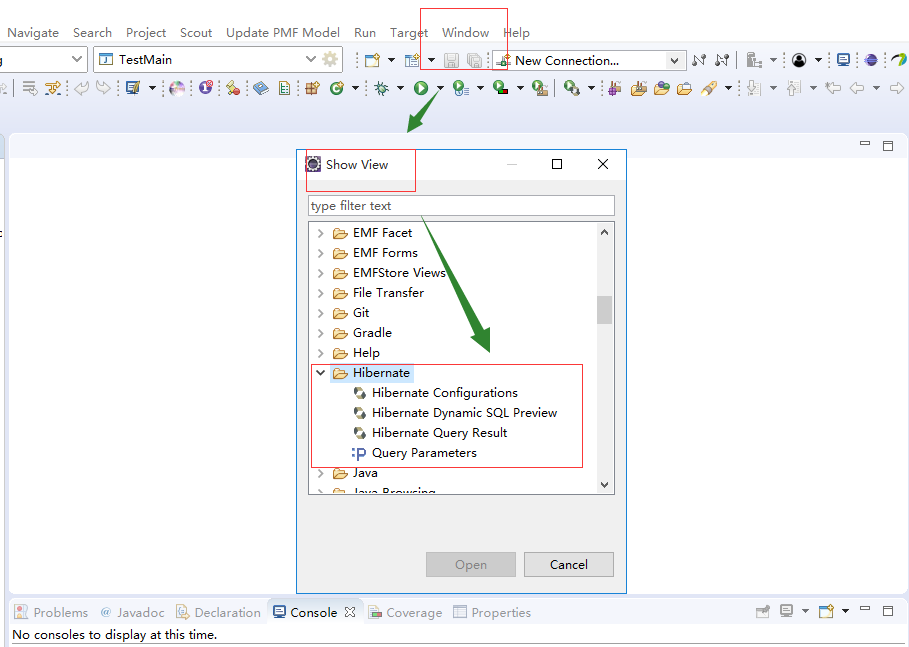Switch to the Properties tab
The height and width of the screenshot is (647, 909).
(492, 612)
